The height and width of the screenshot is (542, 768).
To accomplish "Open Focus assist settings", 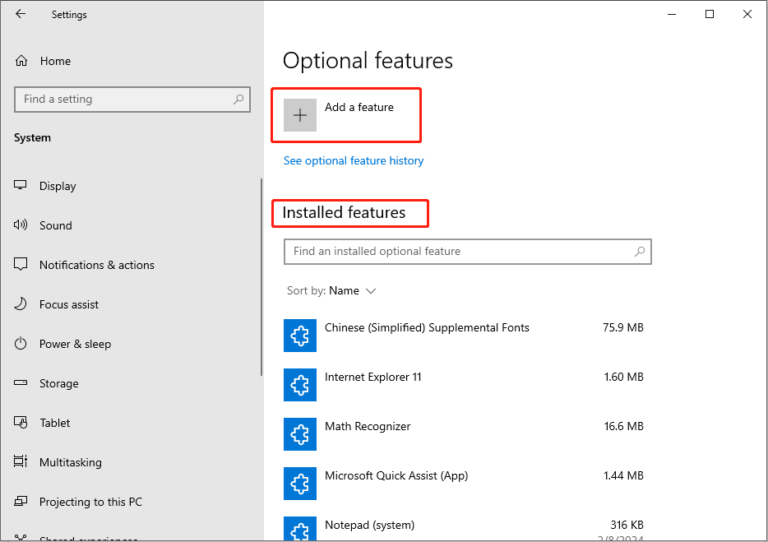I will pos(69,305).
